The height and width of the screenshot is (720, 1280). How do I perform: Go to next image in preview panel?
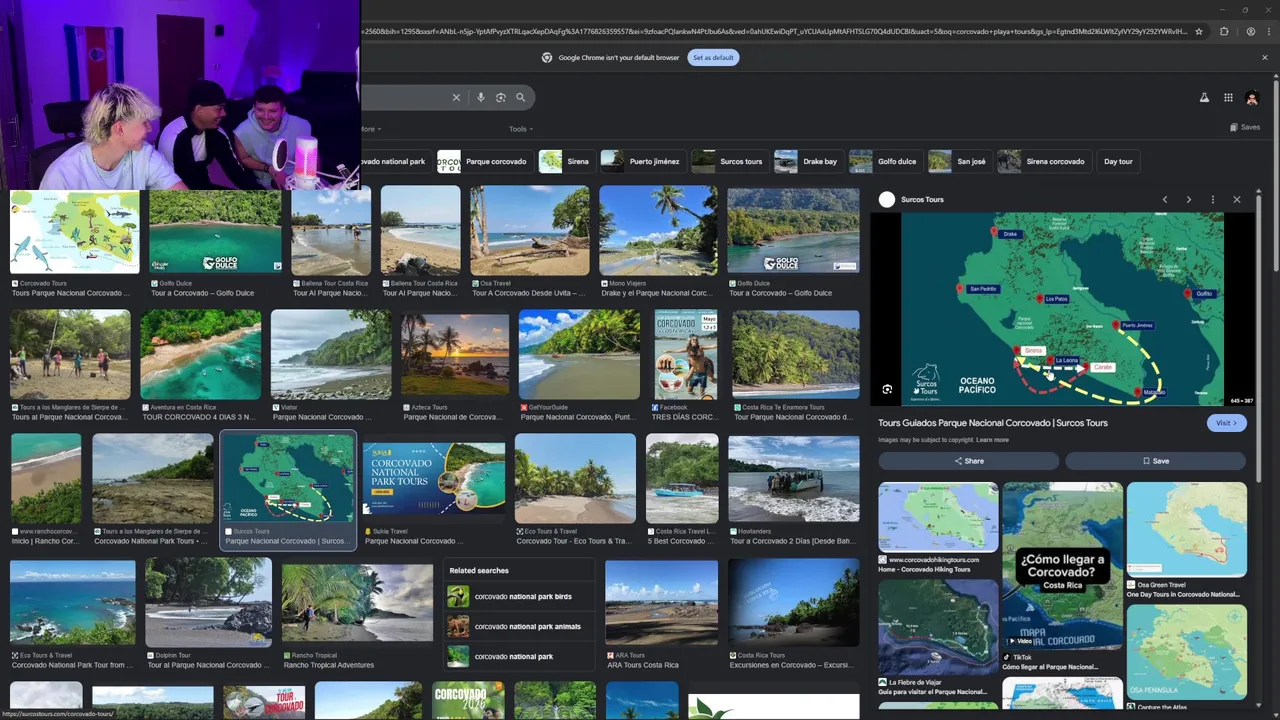tap(1189, 200)
